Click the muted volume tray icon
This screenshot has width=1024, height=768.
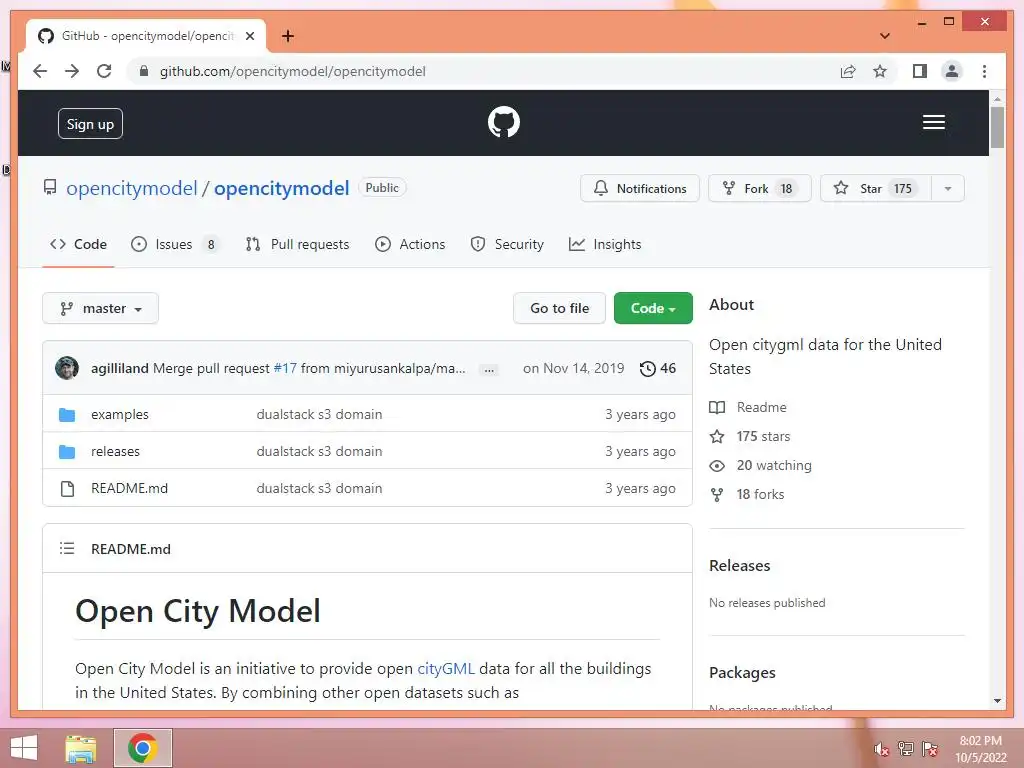[x=882, y=749]
